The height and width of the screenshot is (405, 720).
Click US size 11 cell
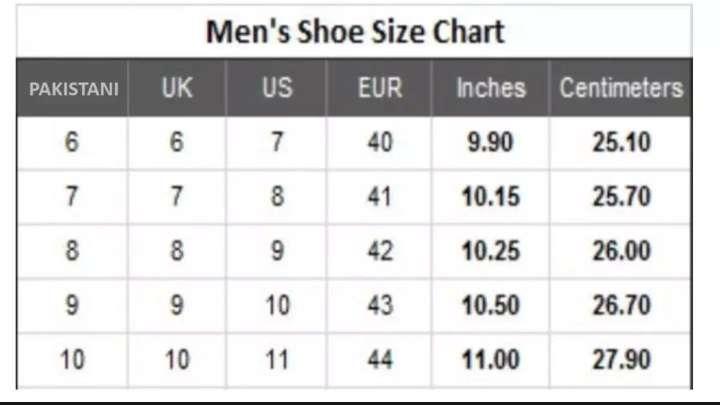coord(277,359)
